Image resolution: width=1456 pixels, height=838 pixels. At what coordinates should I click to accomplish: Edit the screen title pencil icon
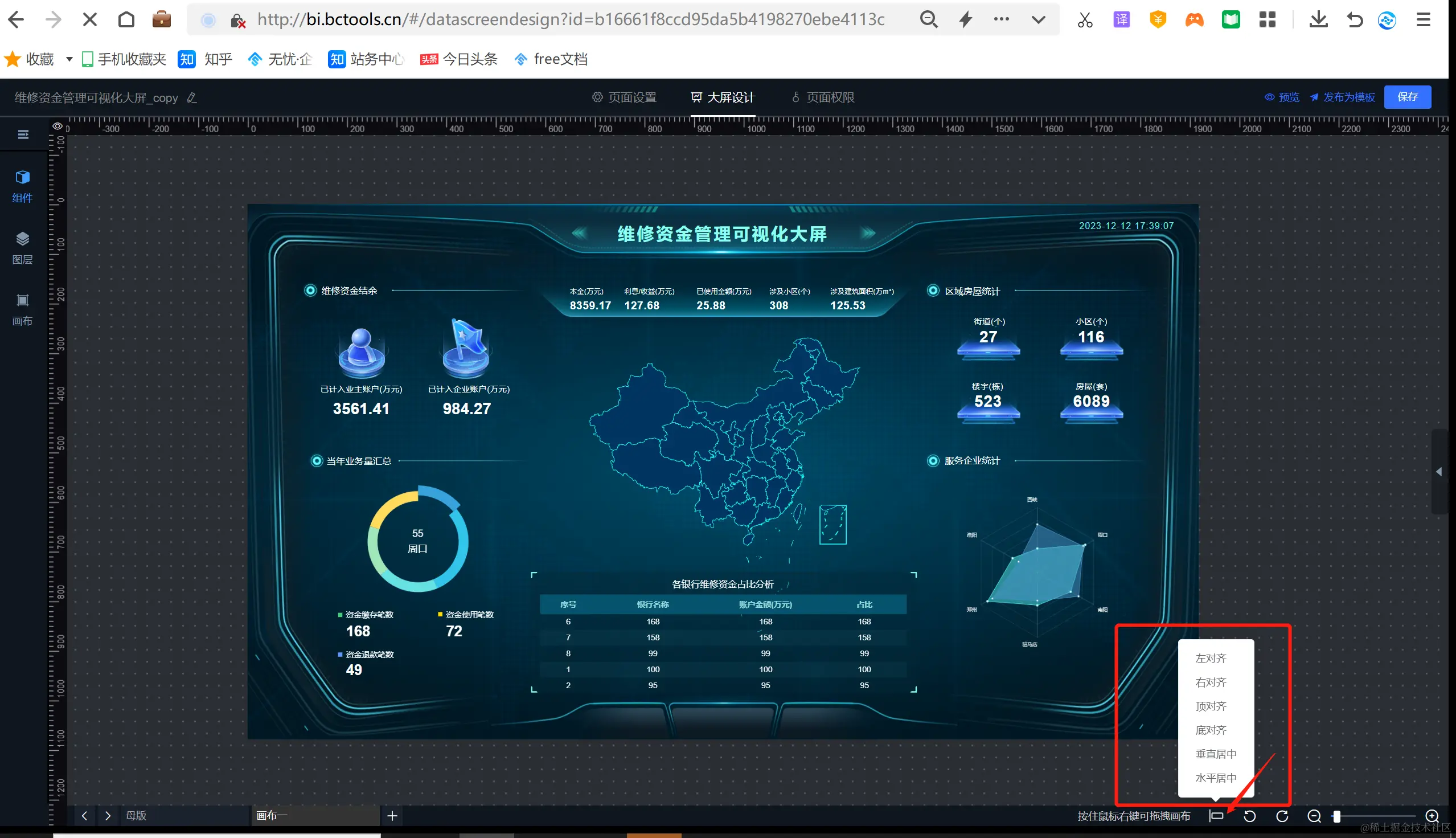pyautogui.click(x=192, y=98)
